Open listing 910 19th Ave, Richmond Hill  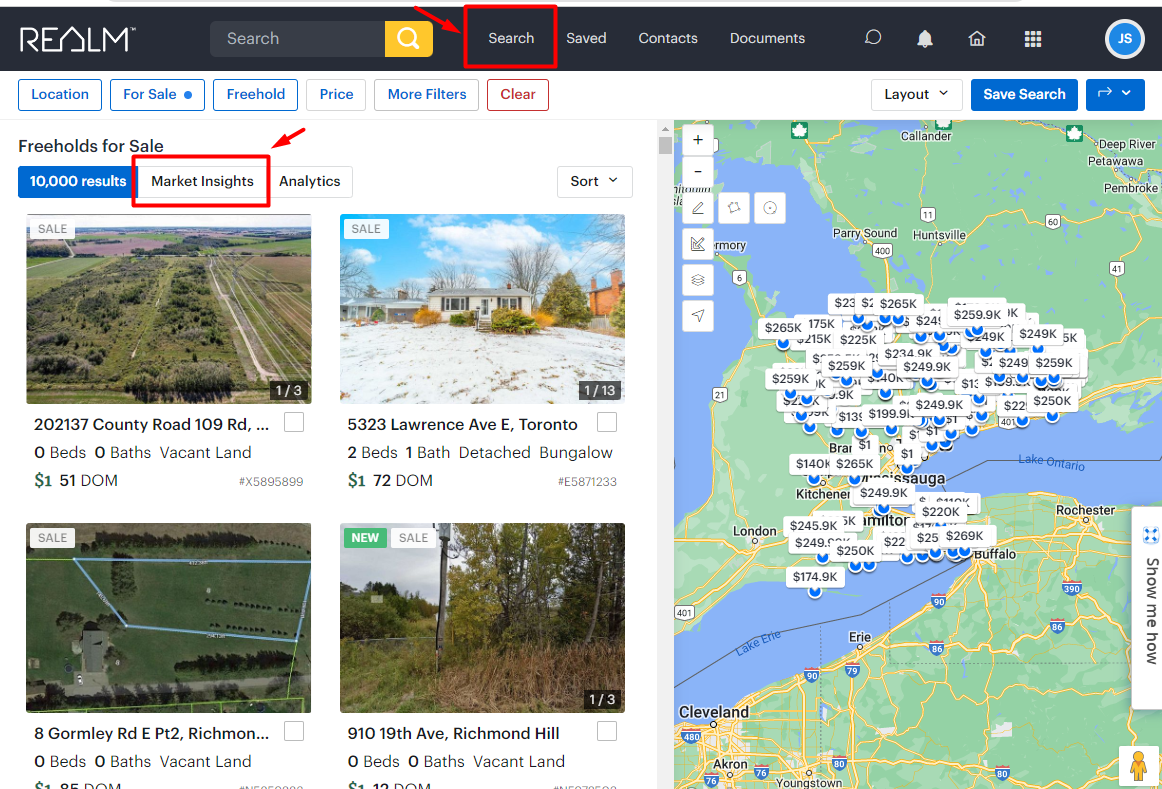click(454, 733)
